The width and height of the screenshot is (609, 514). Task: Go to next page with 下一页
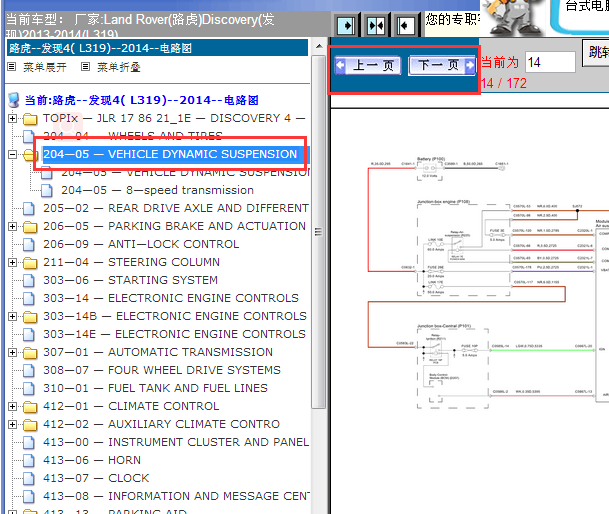click(x=442, y=65)
